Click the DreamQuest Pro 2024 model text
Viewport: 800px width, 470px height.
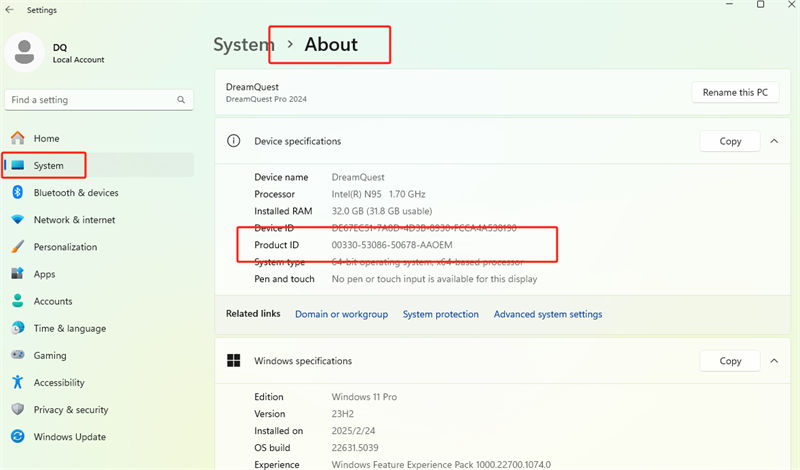(x=266, y=99)
